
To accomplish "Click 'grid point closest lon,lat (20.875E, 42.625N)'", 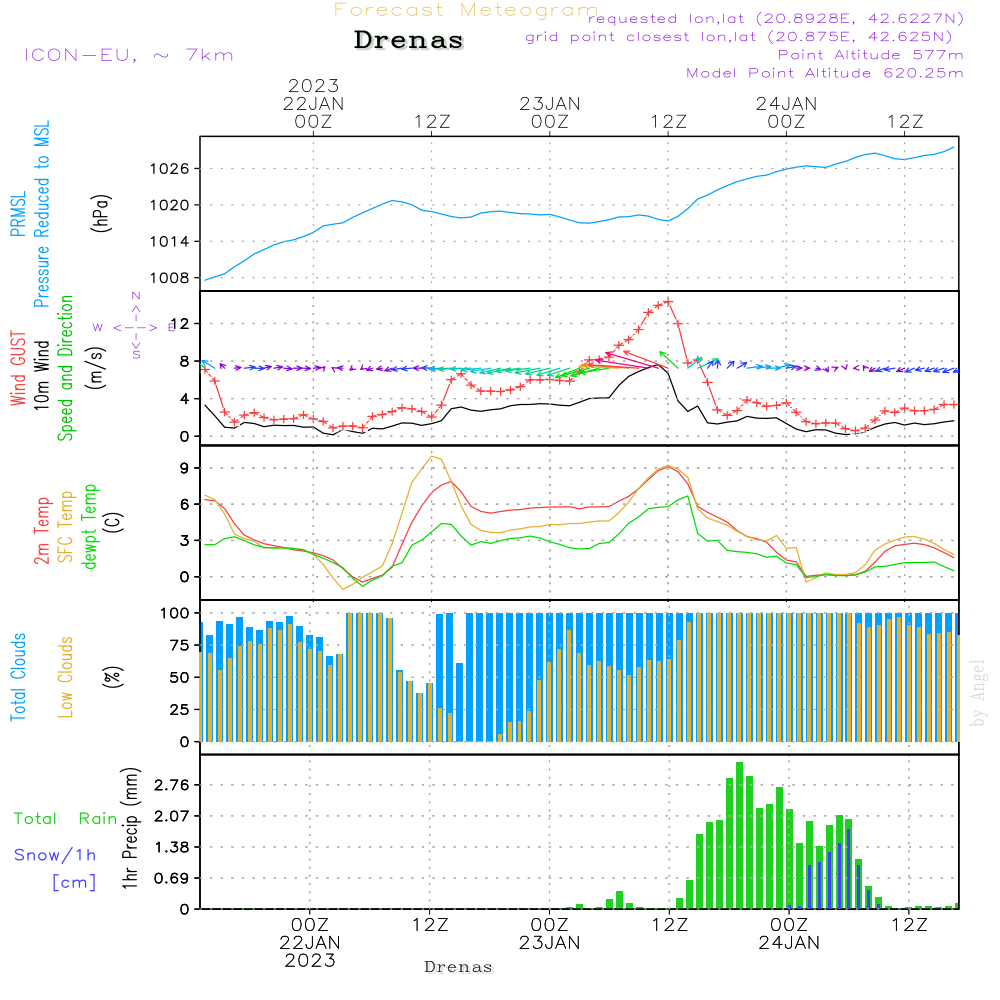I will [739, 37].
